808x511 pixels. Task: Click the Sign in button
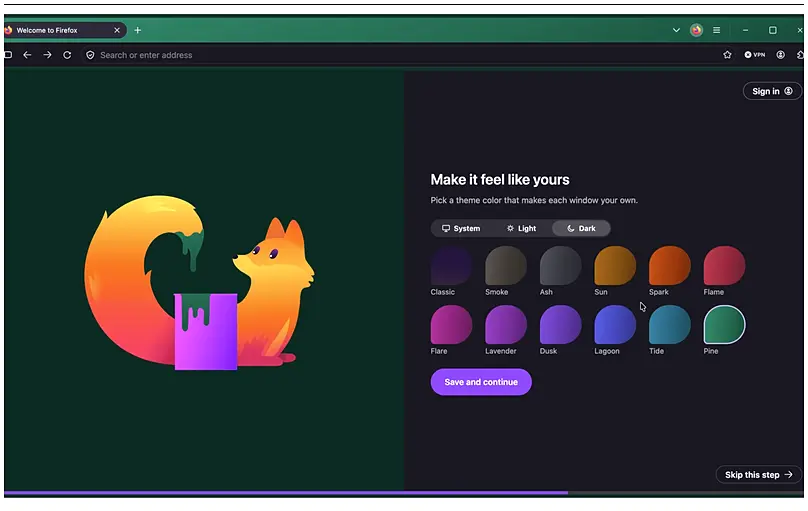(x=772, y=91)
